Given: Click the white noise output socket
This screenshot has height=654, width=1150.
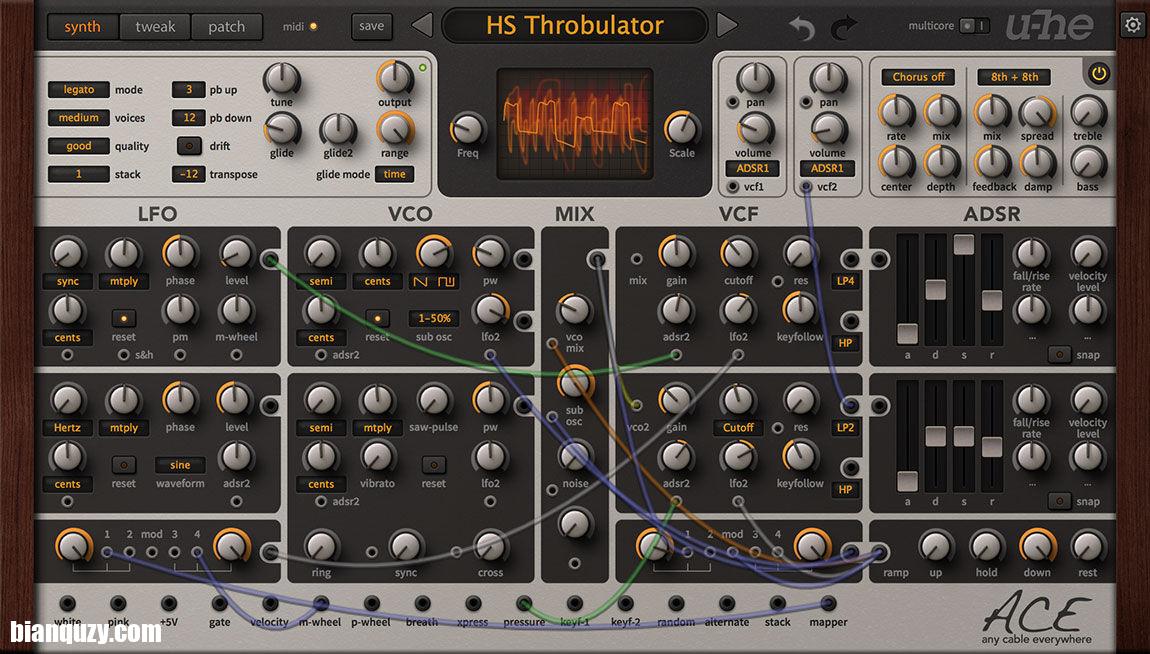Looking at the screenshot, I should coord(67,603).
